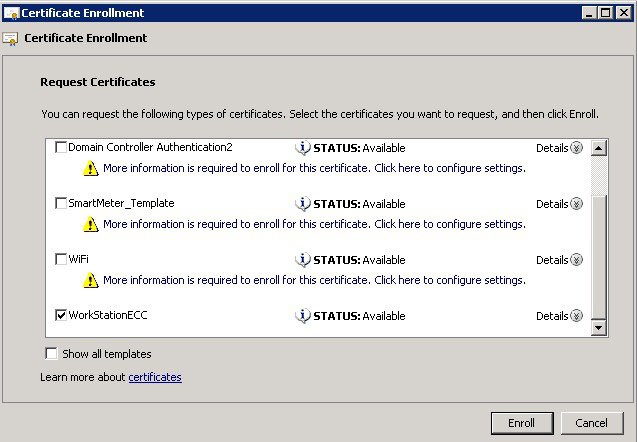
Task: Check the Domain Controller Authentication2 checkbox
Action: pos(61,147)
